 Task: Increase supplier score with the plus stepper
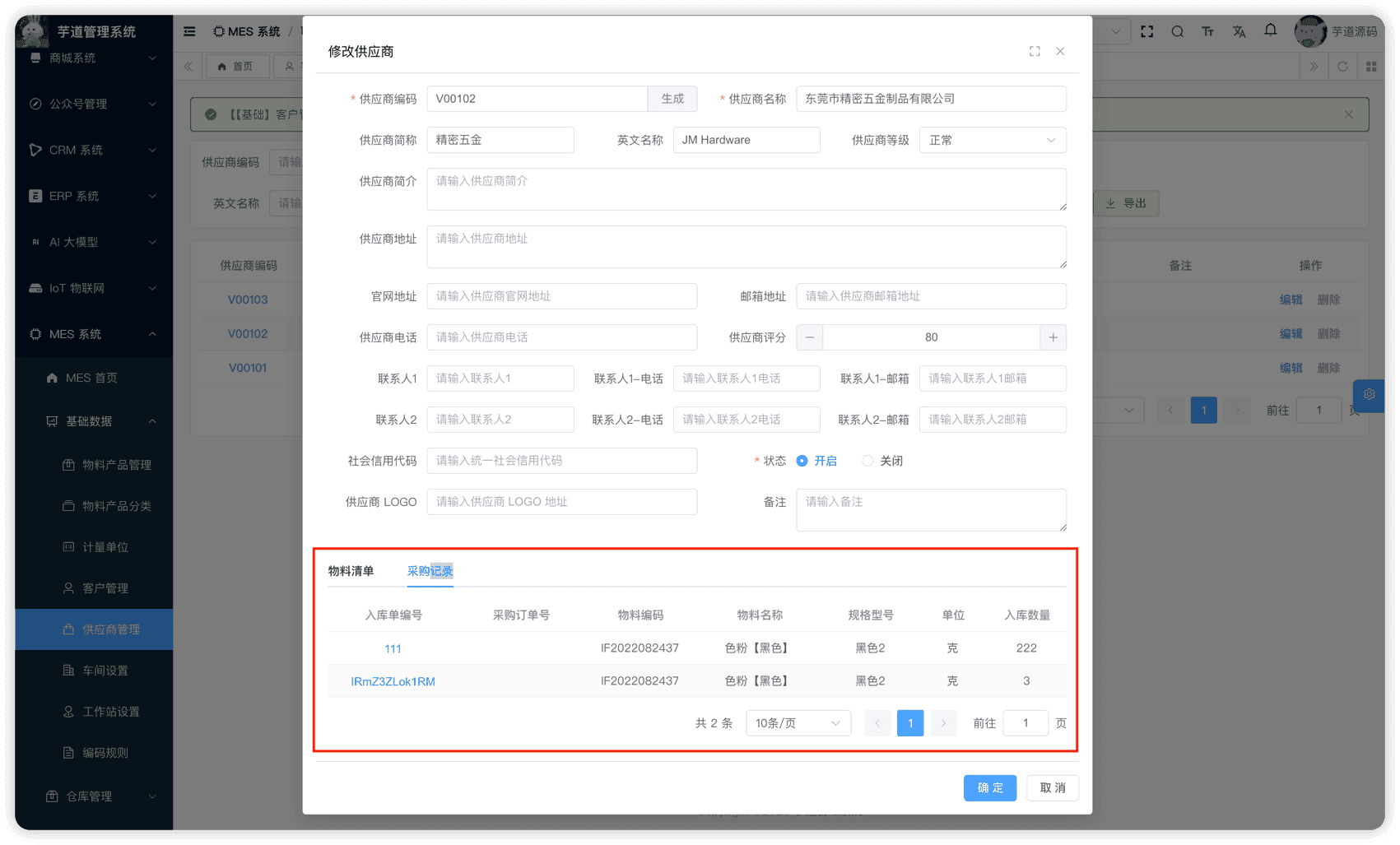(x=1053, y=337)
